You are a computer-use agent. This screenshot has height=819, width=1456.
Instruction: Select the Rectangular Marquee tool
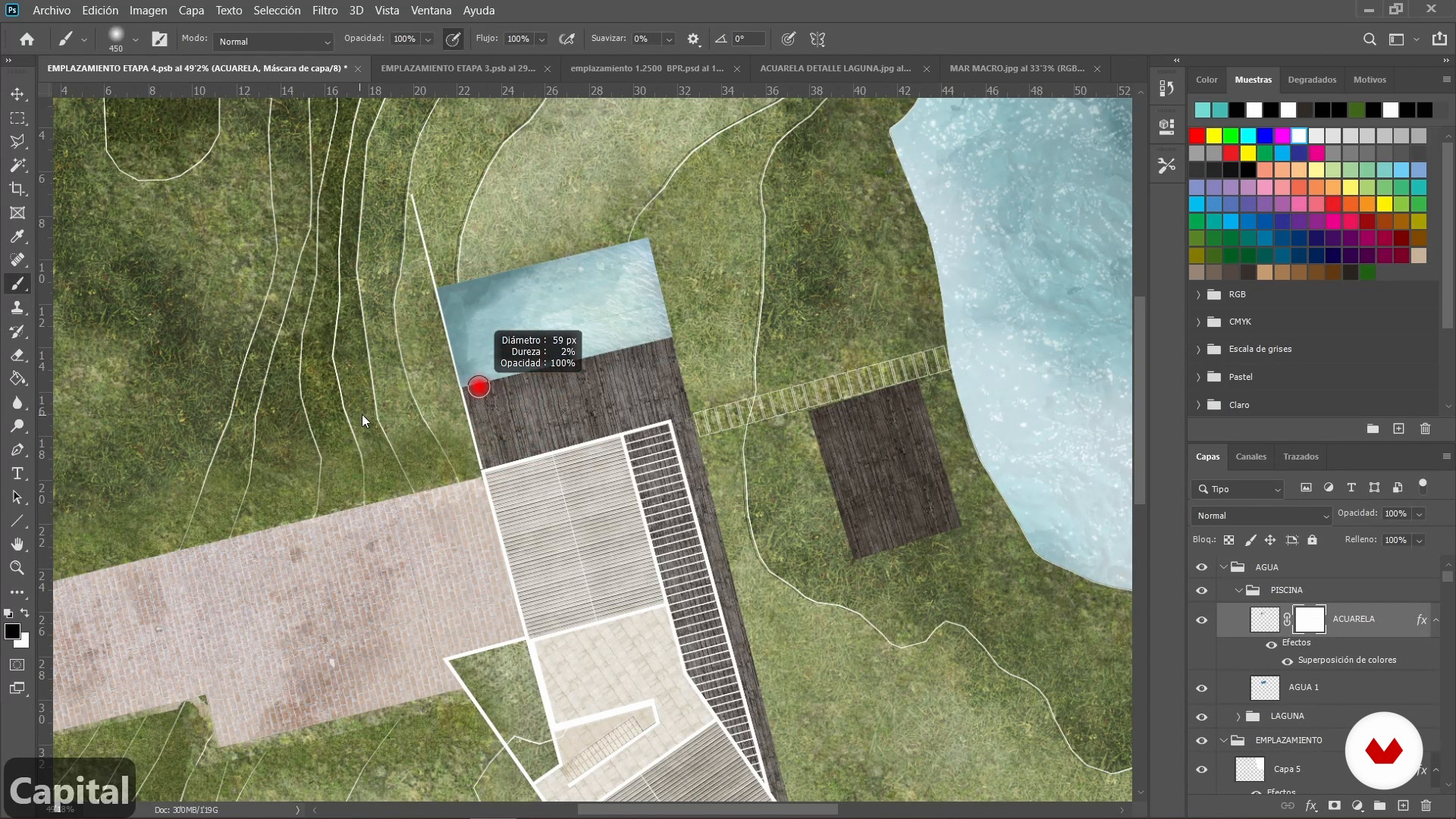tap(17, 118)
